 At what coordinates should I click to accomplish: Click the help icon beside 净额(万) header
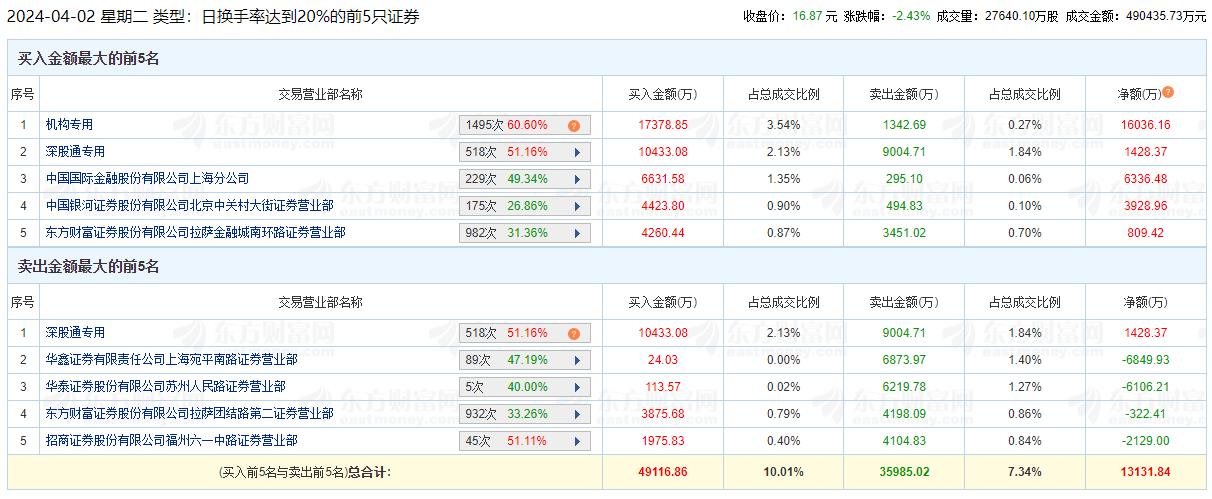pos(1168,93)
